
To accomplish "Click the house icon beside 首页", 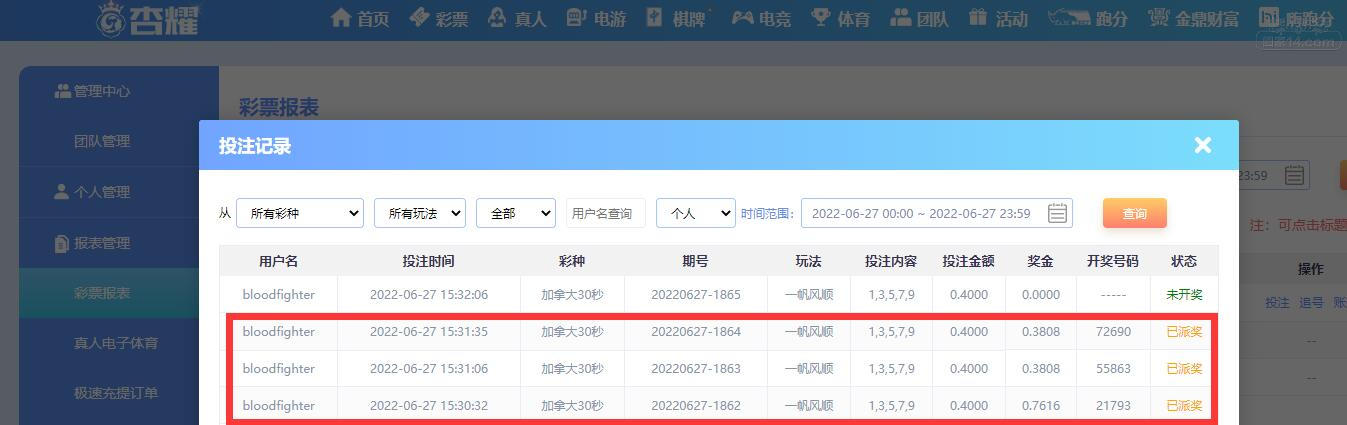I will point(341,17).
